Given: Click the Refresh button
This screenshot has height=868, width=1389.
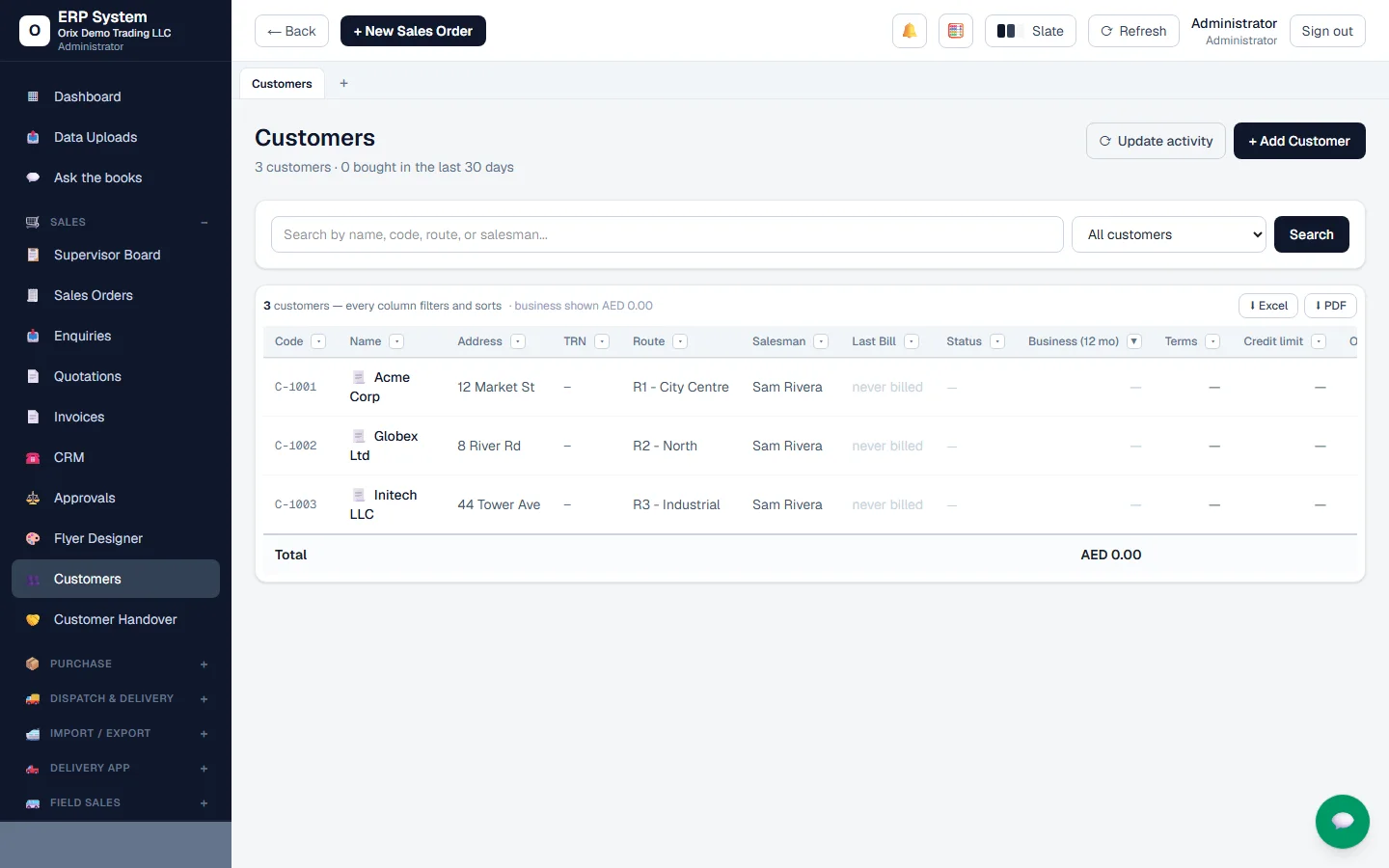Looking at the screenshot, I should click(1133, 31).
